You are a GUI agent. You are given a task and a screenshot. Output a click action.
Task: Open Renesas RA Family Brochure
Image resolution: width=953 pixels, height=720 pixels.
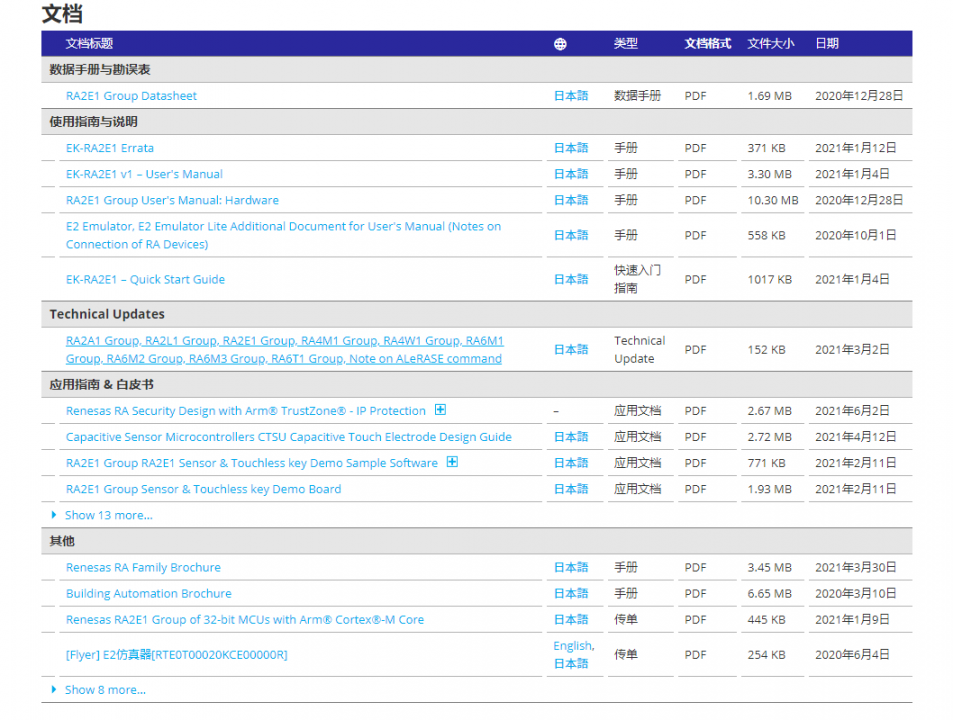[x=143, y=567]
